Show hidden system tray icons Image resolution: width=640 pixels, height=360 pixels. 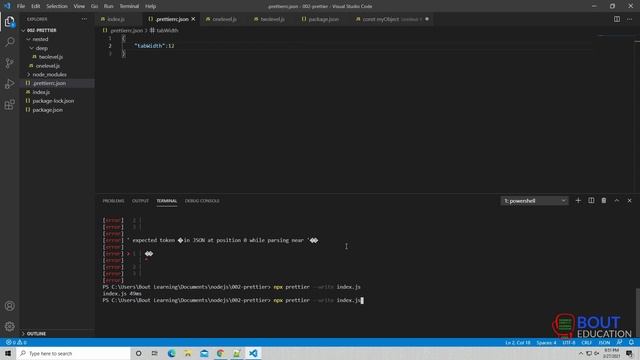(x=581, y=353)
